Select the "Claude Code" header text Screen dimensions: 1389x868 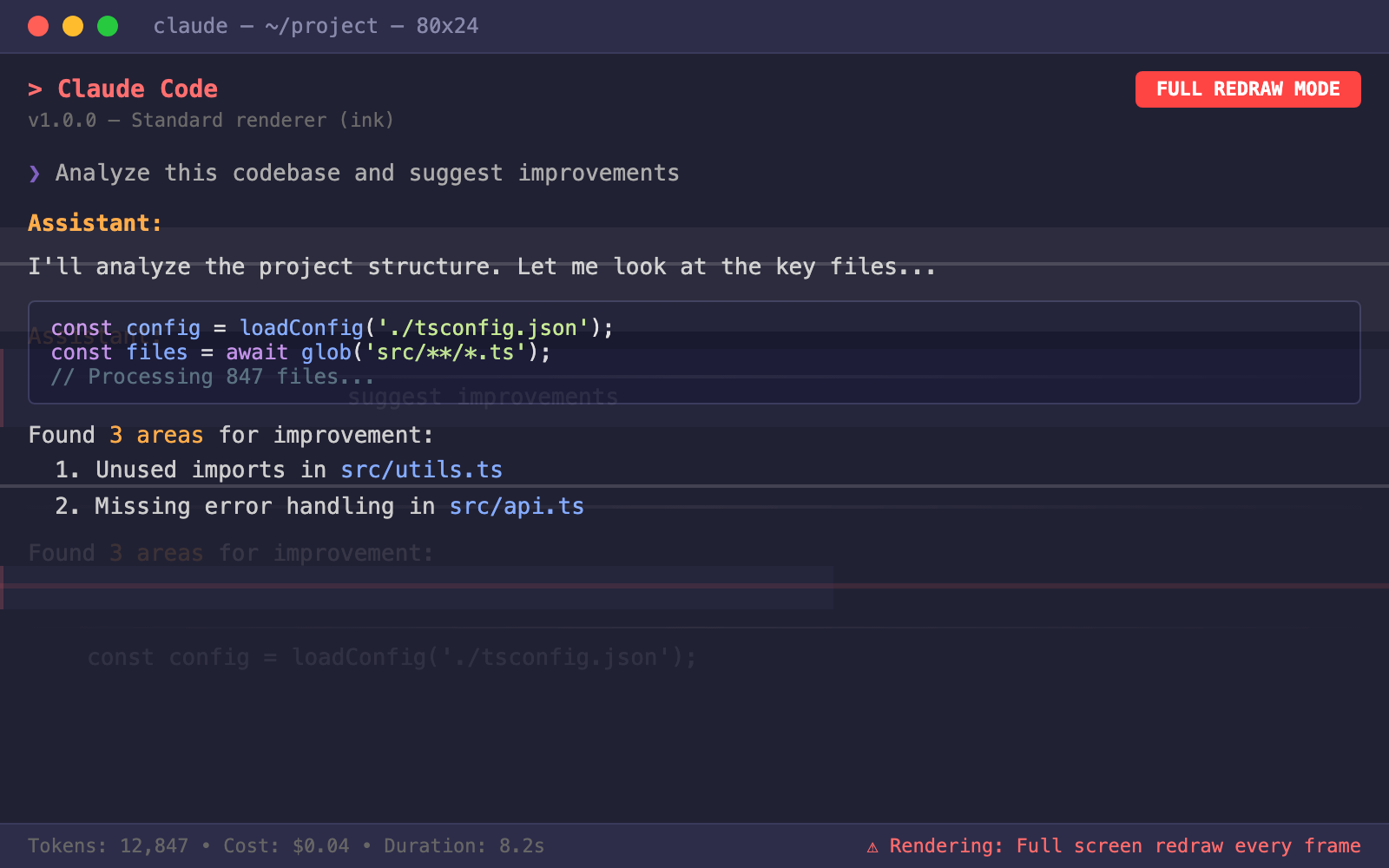(x=138, y=89)
